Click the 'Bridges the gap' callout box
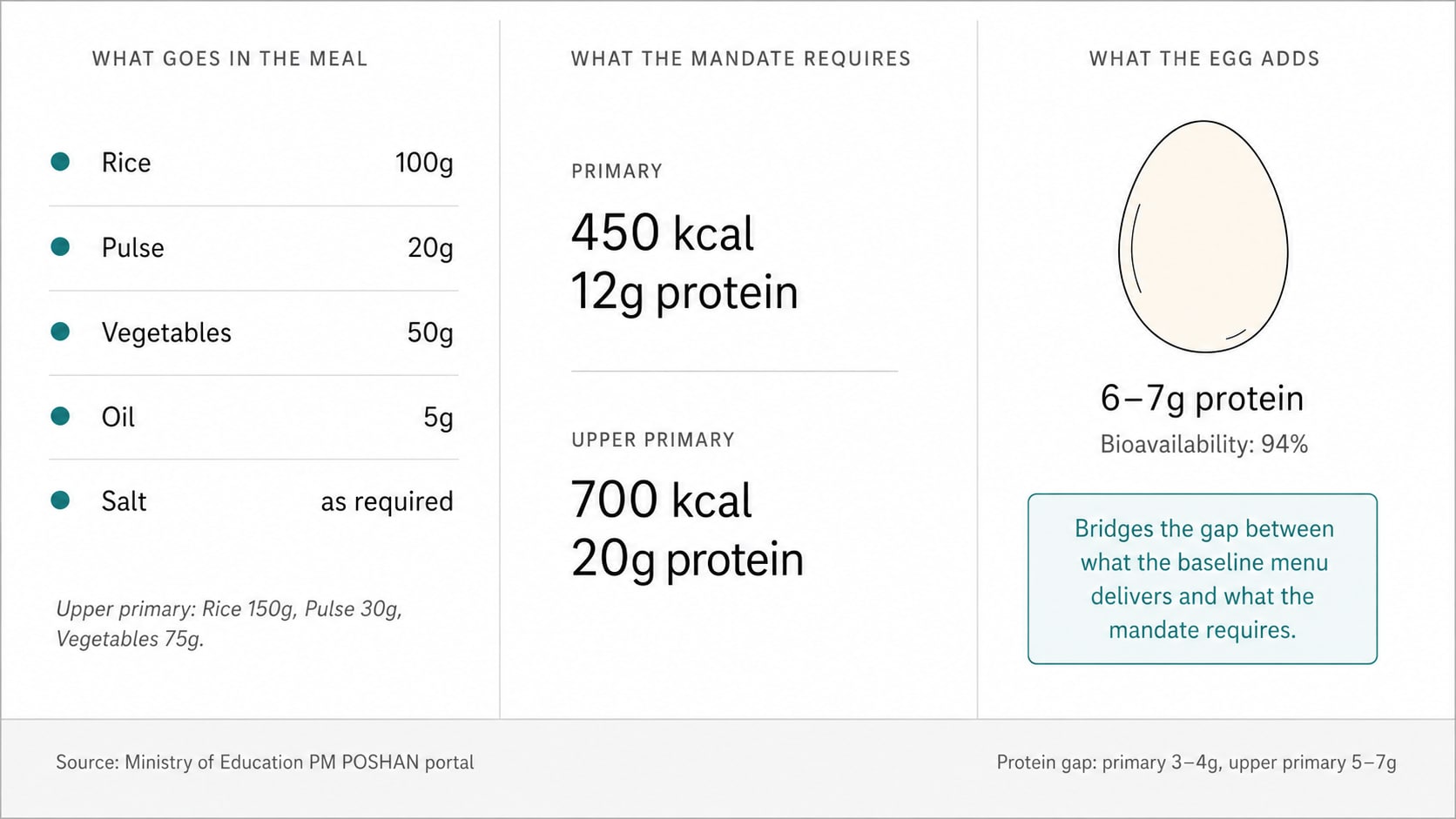 [1203, 579]
